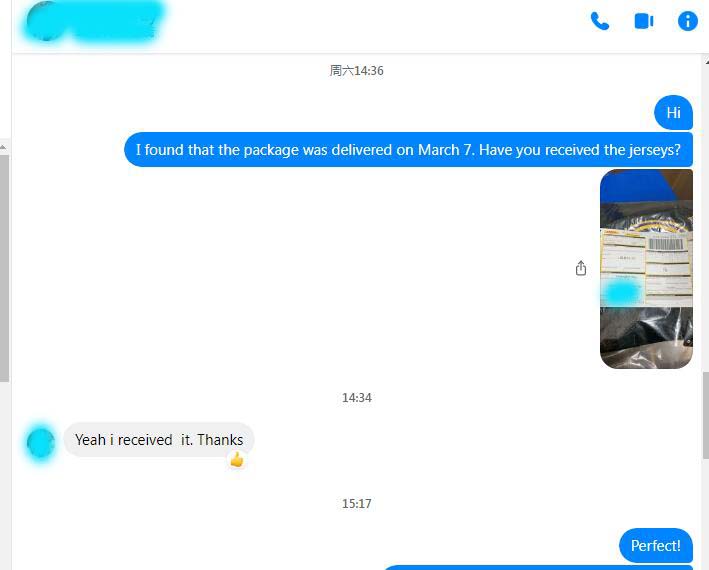Click the left panel scrollbar thumb
The height and width of the screenshot is (570, 709).
pyautogui.click(x=5, y=269)
